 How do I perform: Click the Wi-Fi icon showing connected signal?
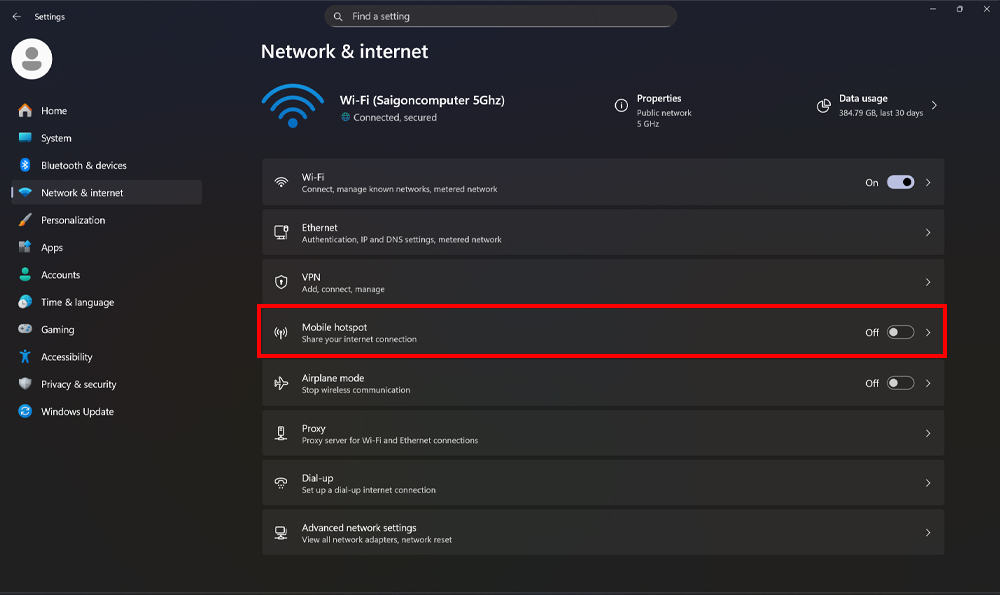point(293,104)
